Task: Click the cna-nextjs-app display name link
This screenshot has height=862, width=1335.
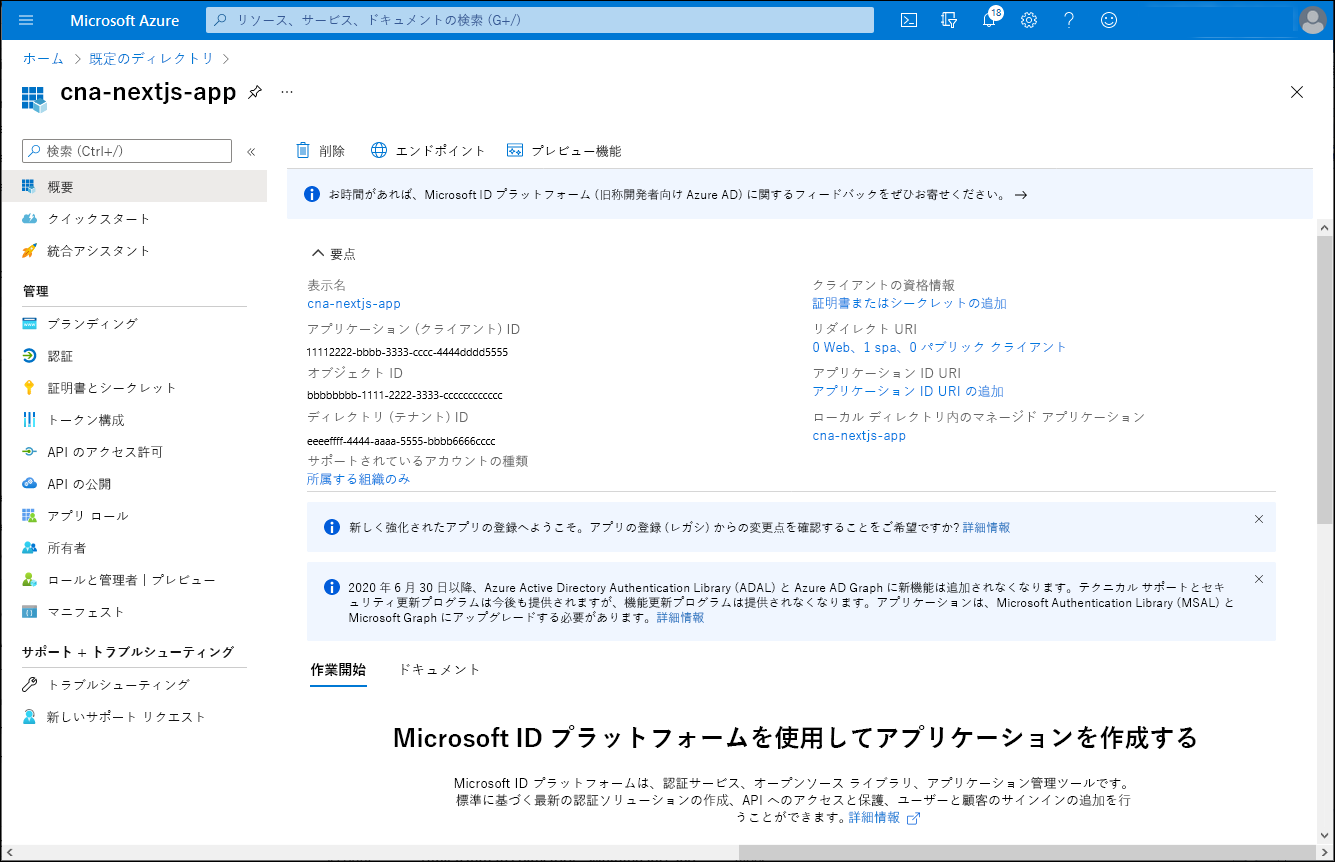Action: click(354, 304)
